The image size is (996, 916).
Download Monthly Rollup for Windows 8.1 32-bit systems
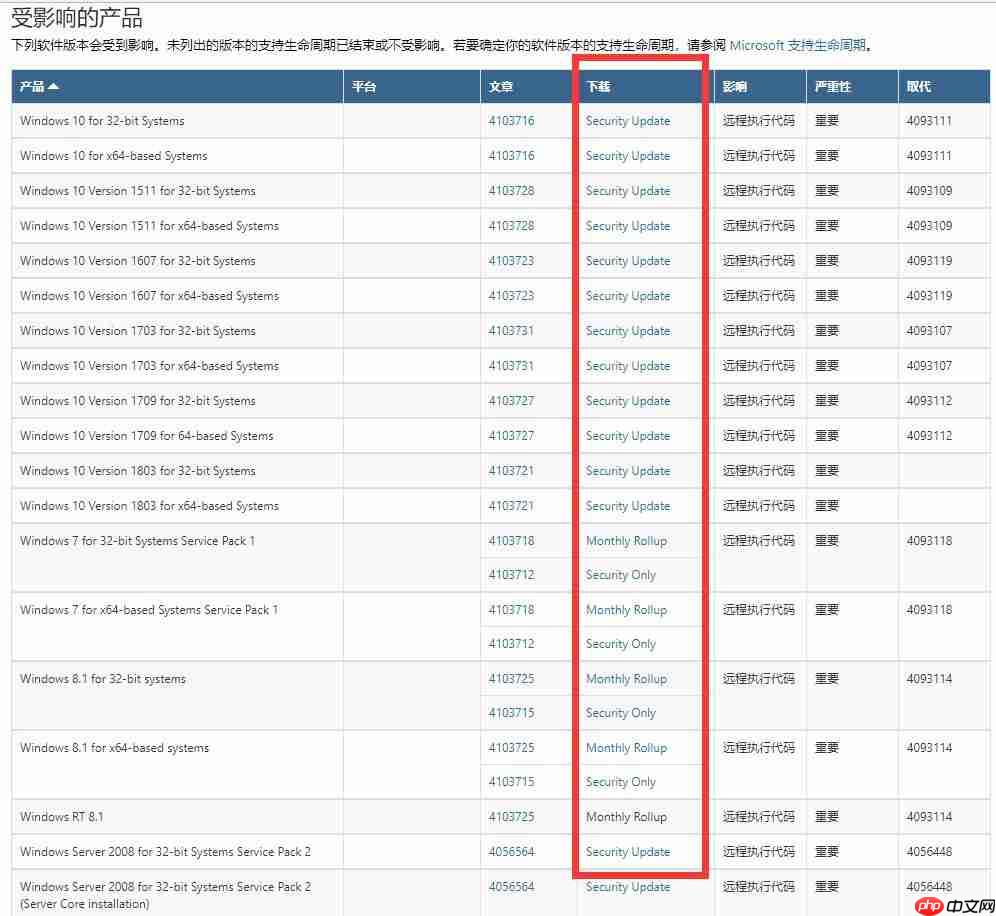pyautogui.click(x=626, y=678)
